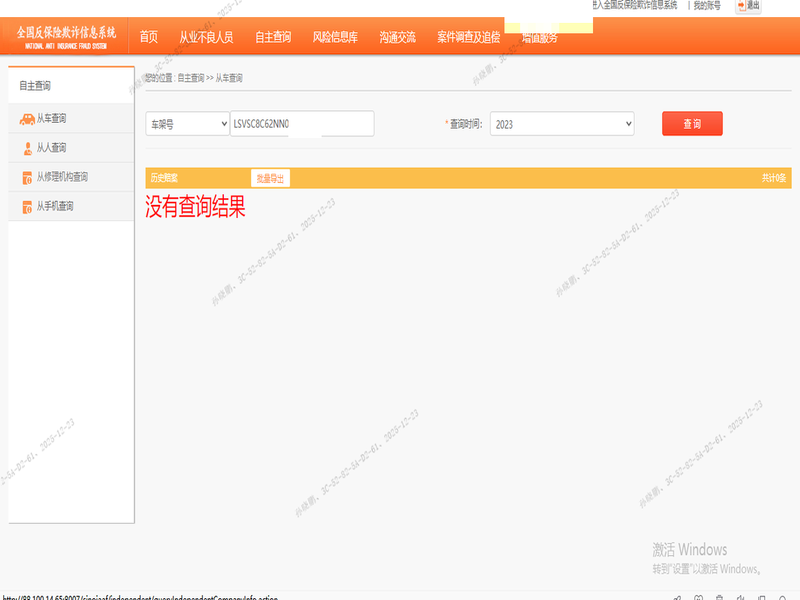Click the icon beside 从修理机构查询
Image resolution: width=800 pixels, height=600 pixels.
(27, 177)
